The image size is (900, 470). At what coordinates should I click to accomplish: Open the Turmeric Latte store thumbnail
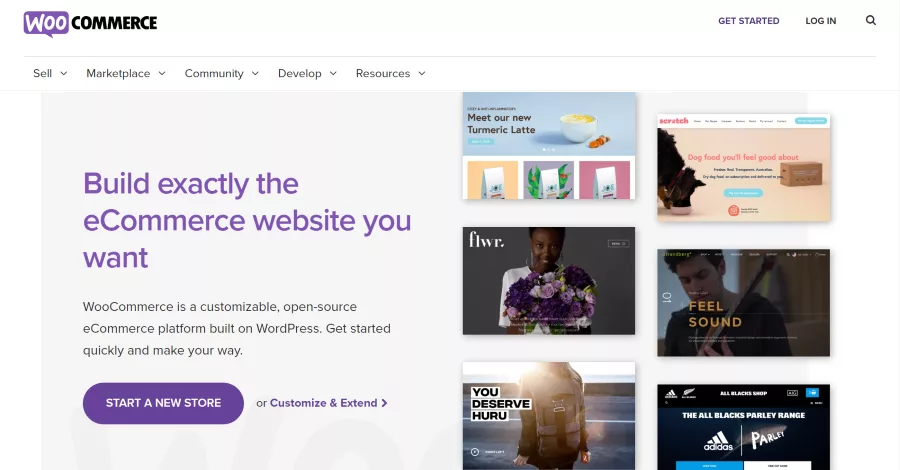tap(549, 146)
